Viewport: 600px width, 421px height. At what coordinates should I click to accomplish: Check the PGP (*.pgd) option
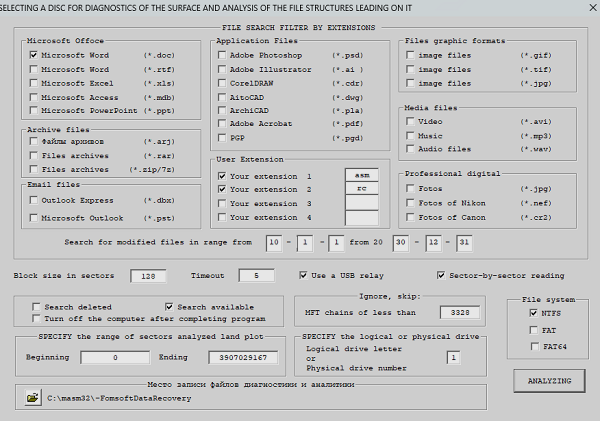[222, 138]
